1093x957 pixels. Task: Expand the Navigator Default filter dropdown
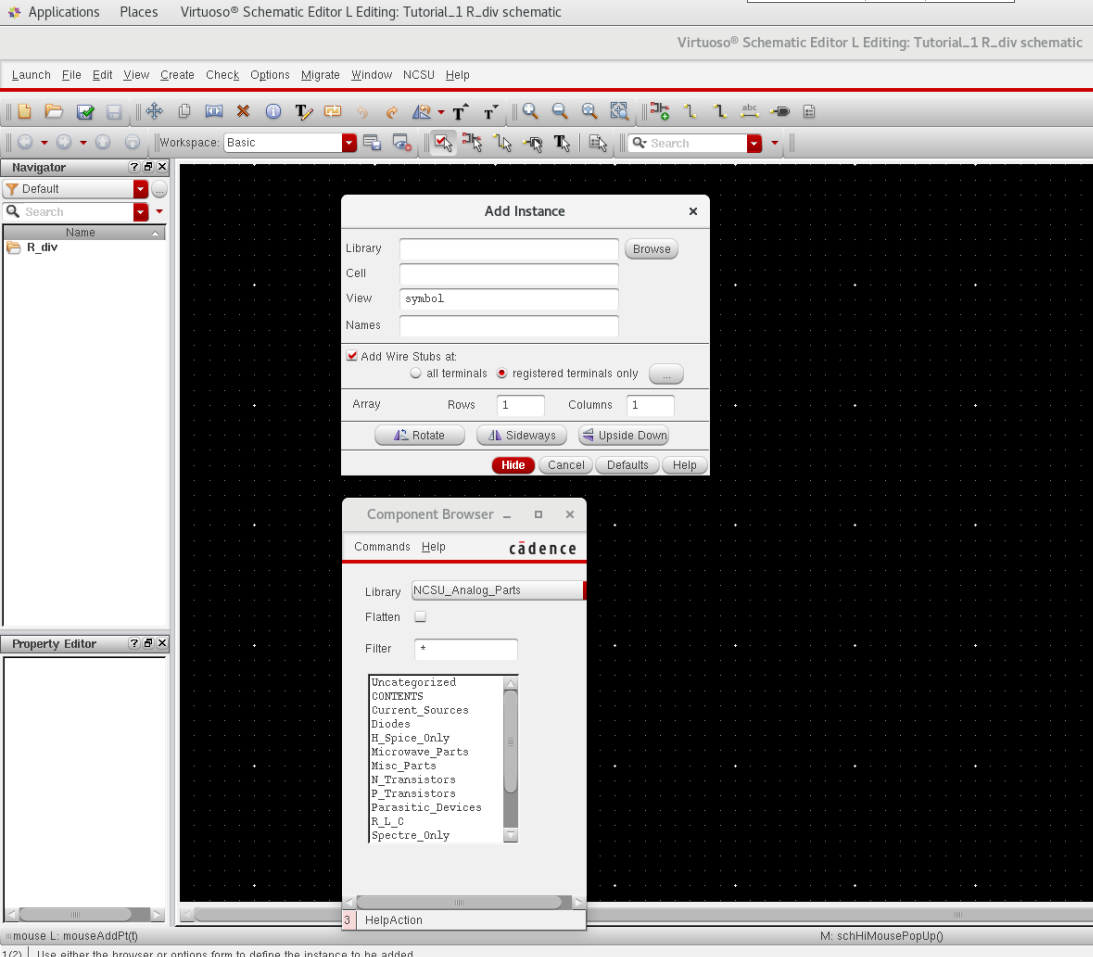[x=140, y=189]
